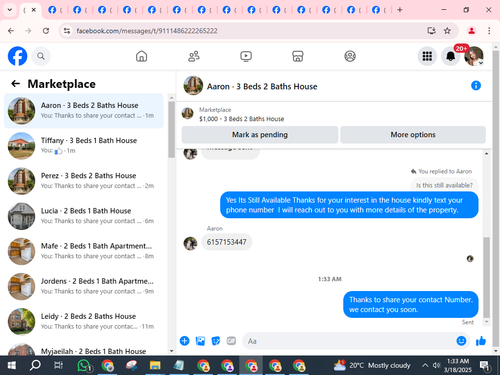The height and width of the screenshot is (375, 500).
Task: Open the tab search dropdown arrow
Action: pos(10,10)
